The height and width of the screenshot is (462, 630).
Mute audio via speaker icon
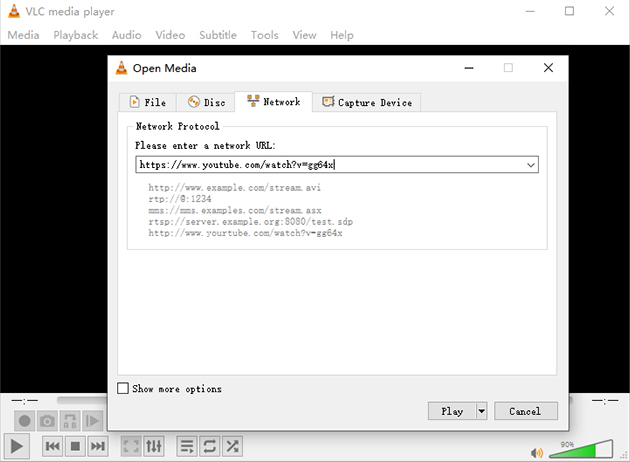[x=537, y=453]
